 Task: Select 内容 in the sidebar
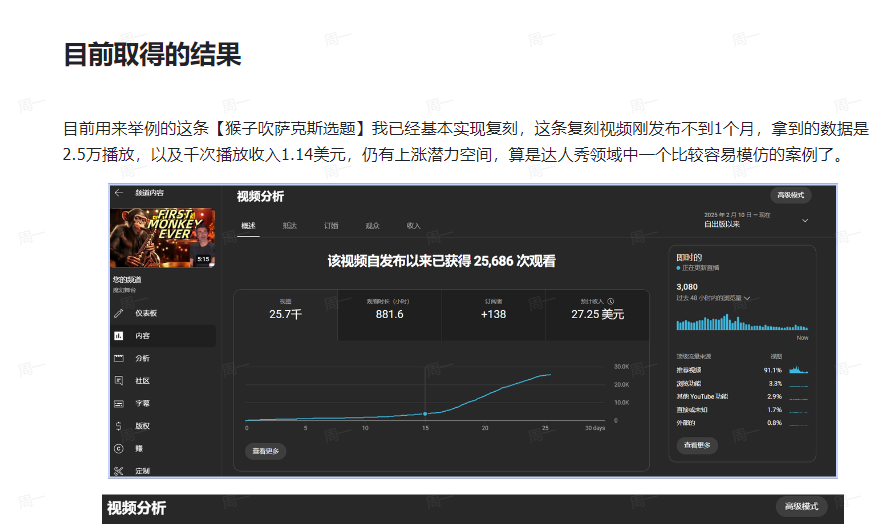(x=163, y=336)
